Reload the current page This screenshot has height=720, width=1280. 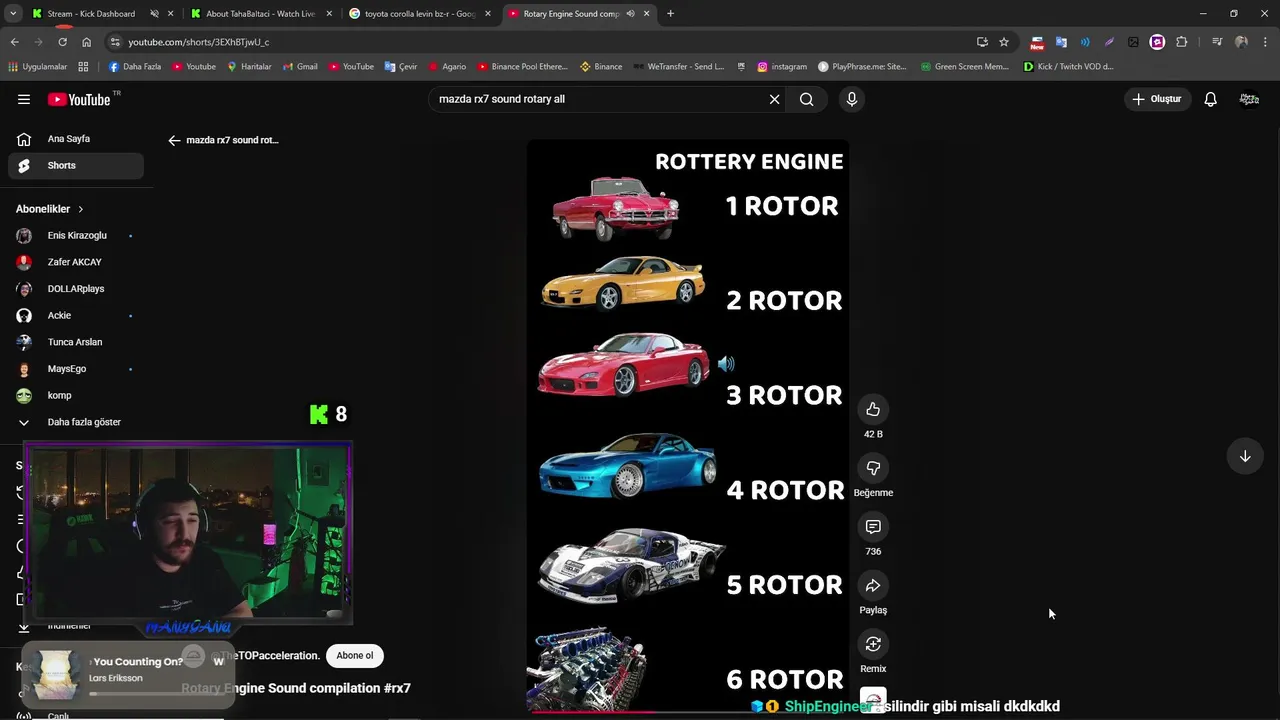[x=62, y=42]
